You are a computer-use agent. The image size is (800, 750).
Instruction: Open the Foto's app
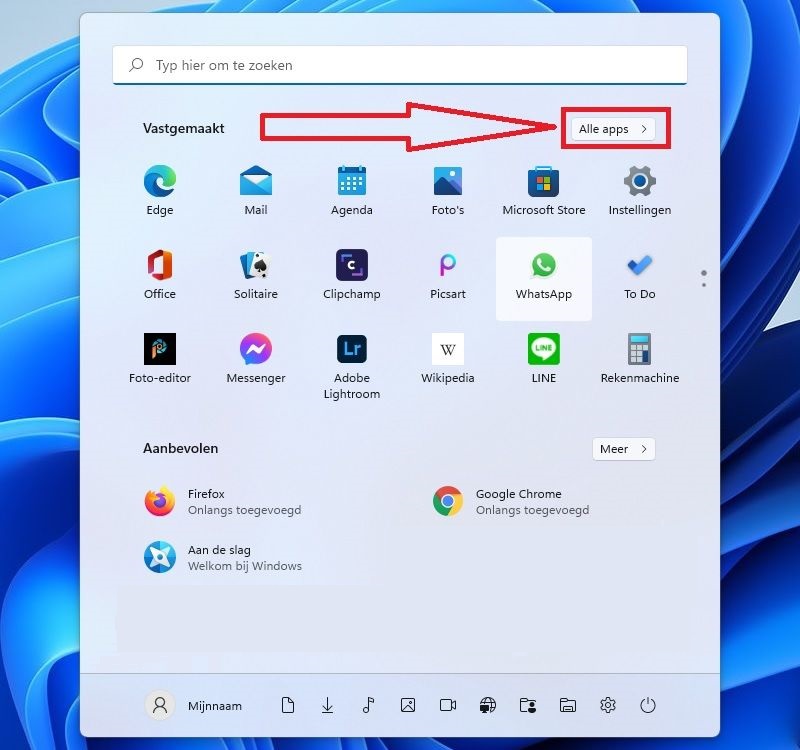tap(447, 190)
